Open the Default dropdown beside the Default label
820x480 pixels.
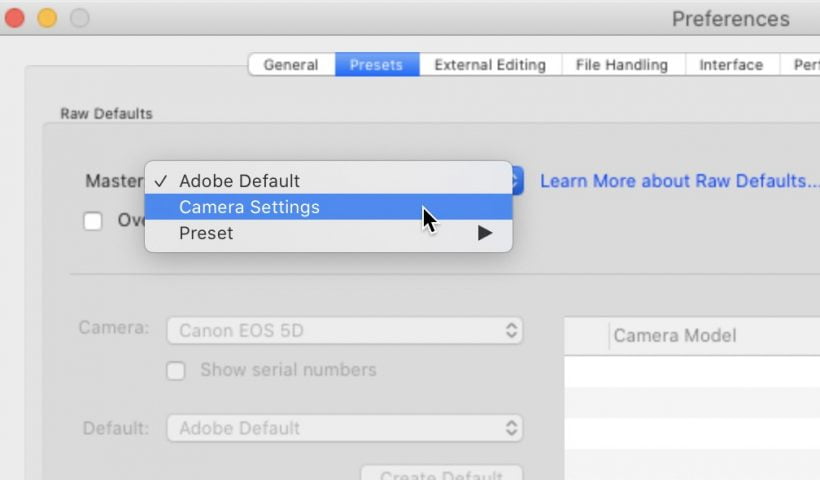pyautogui.click(x=344, y=428)
